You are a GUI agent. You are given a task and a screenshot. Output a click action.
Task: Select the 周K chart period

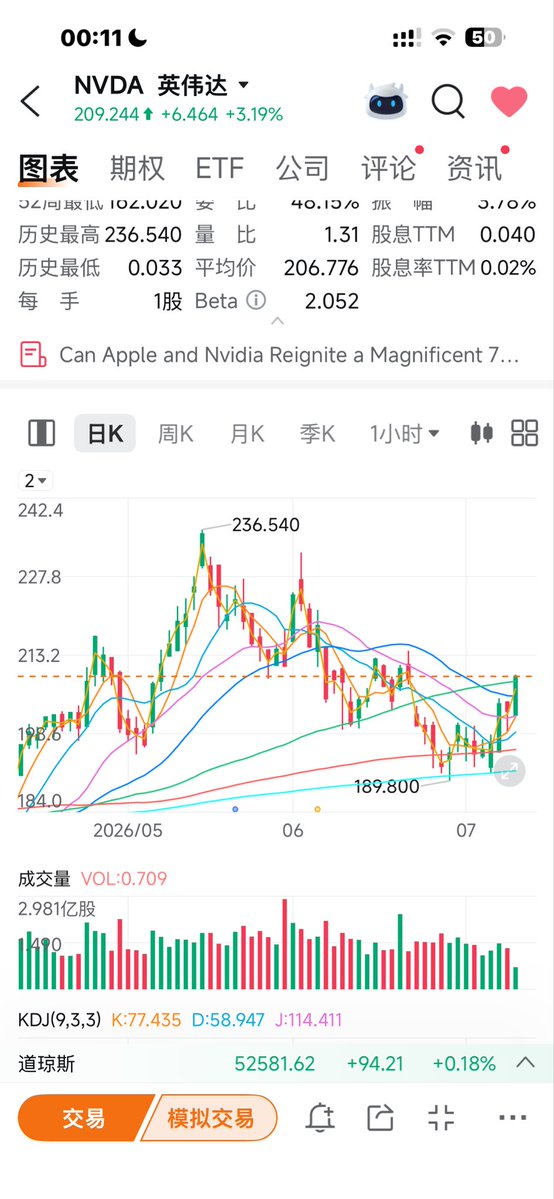click(175, 434)
